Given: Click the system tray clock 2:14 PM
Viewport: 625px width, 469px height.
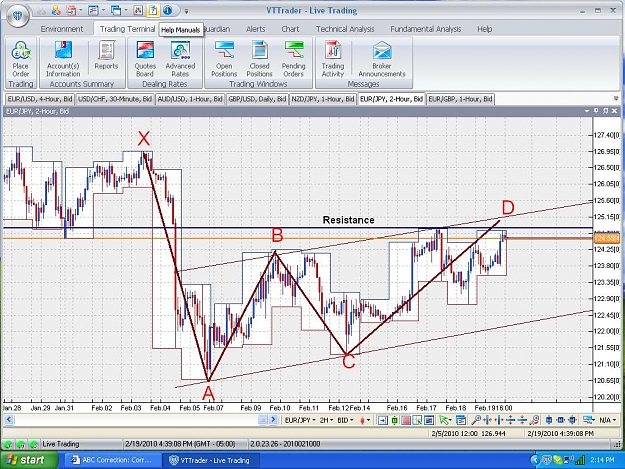Looking at the screenshot, I should coord(602,460).
